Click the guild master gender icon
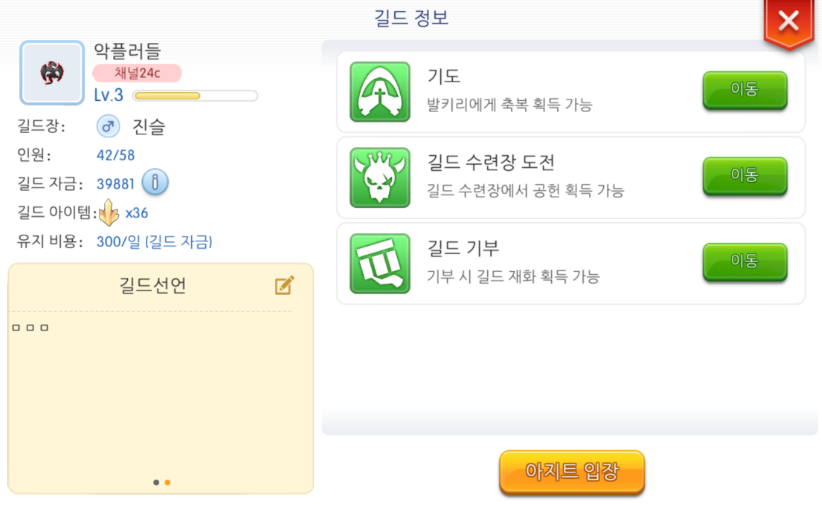Image resolution: width=822 pixels, height=505 pixels. [107, 127]
